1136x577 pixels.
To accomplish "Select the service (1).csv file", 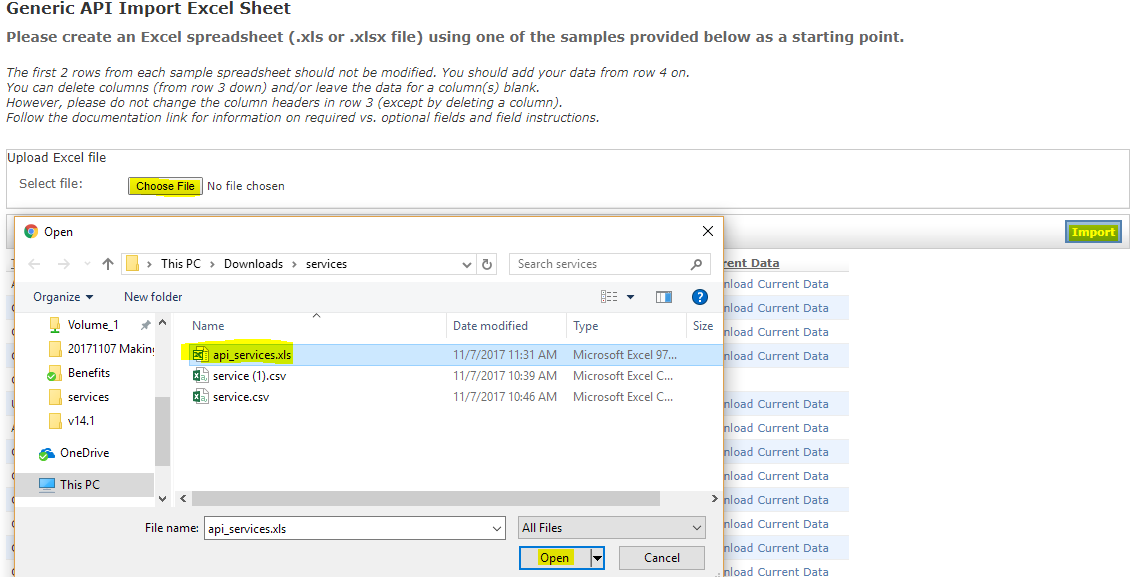I will (x=249, y=376).
